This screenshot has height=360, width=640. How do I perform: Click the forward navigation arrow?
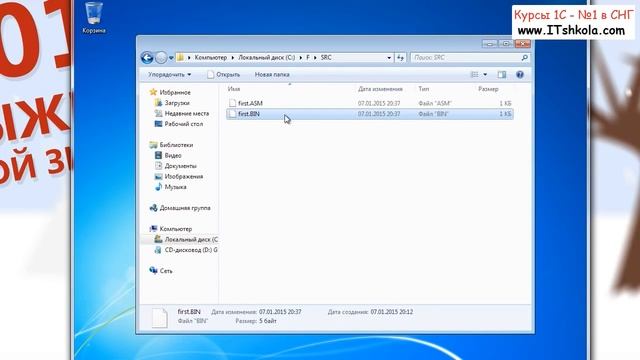161,58
